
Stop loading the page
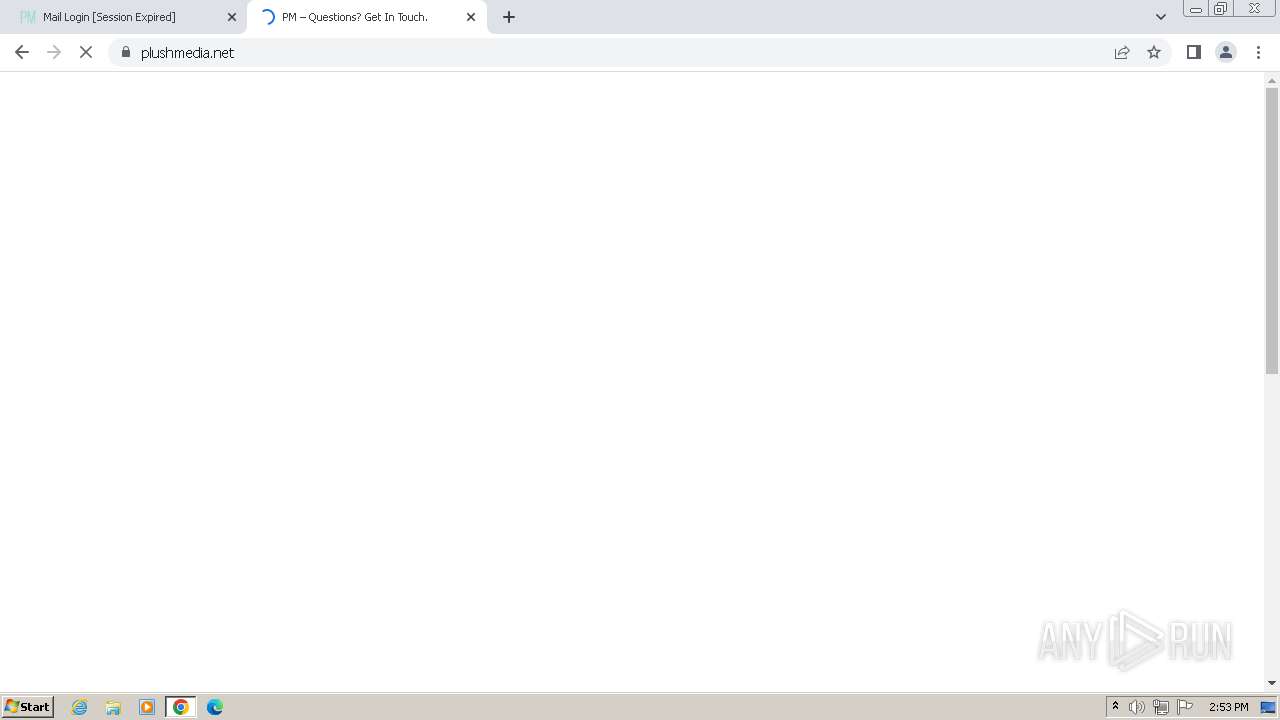pos(86,52)
